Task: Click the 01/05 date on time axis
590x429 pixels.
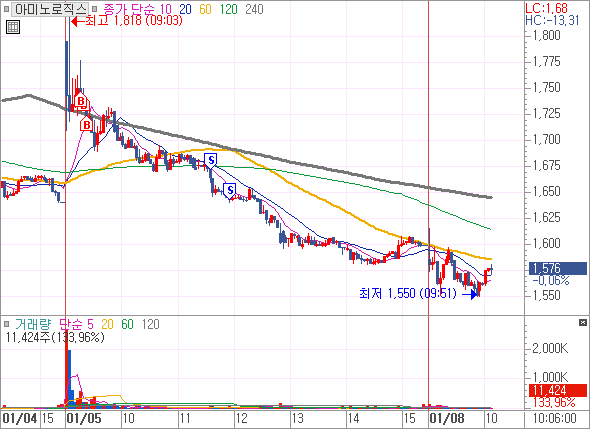Action: coord(84,418)
